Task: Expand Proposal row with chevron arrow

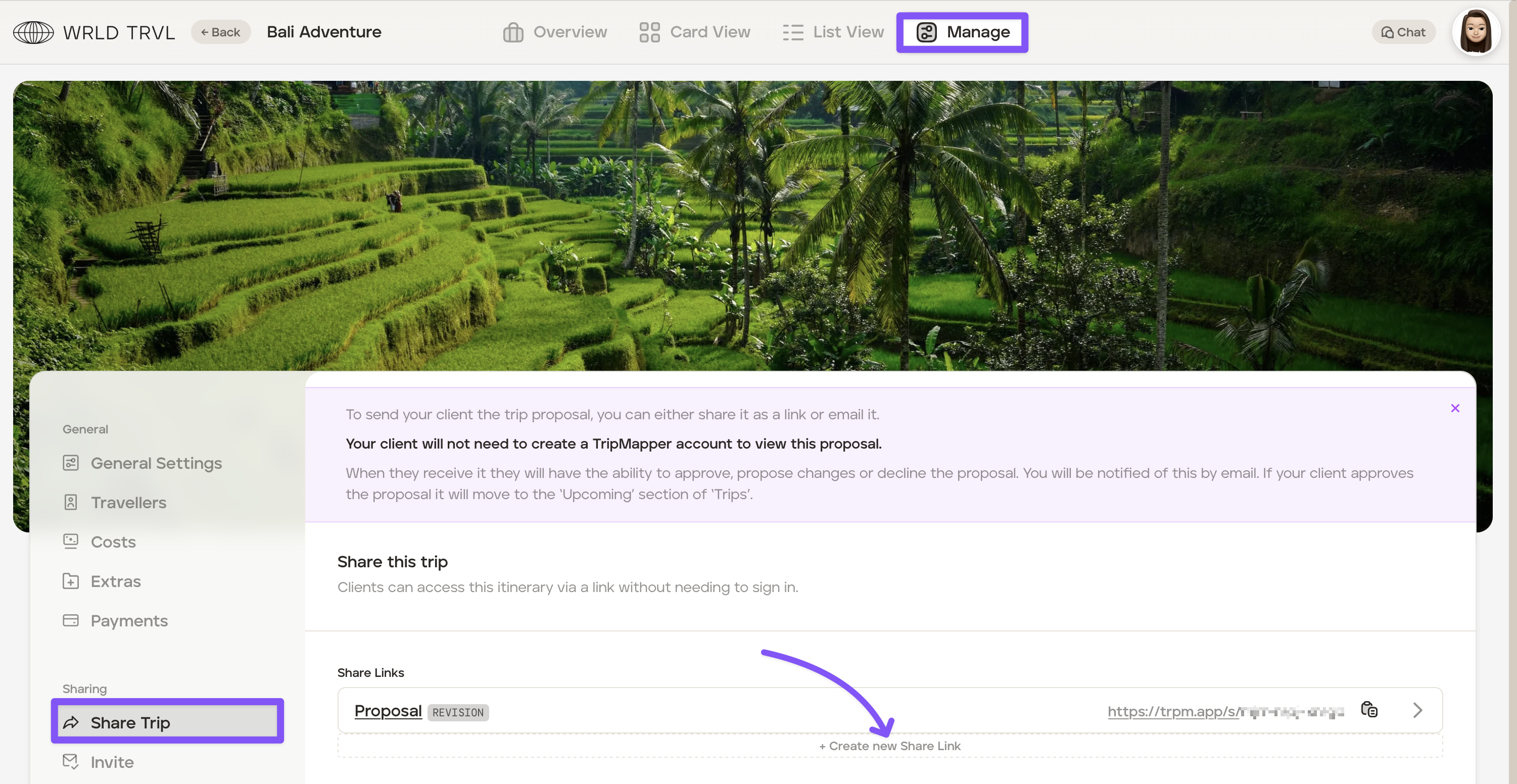Action: 1417,710
